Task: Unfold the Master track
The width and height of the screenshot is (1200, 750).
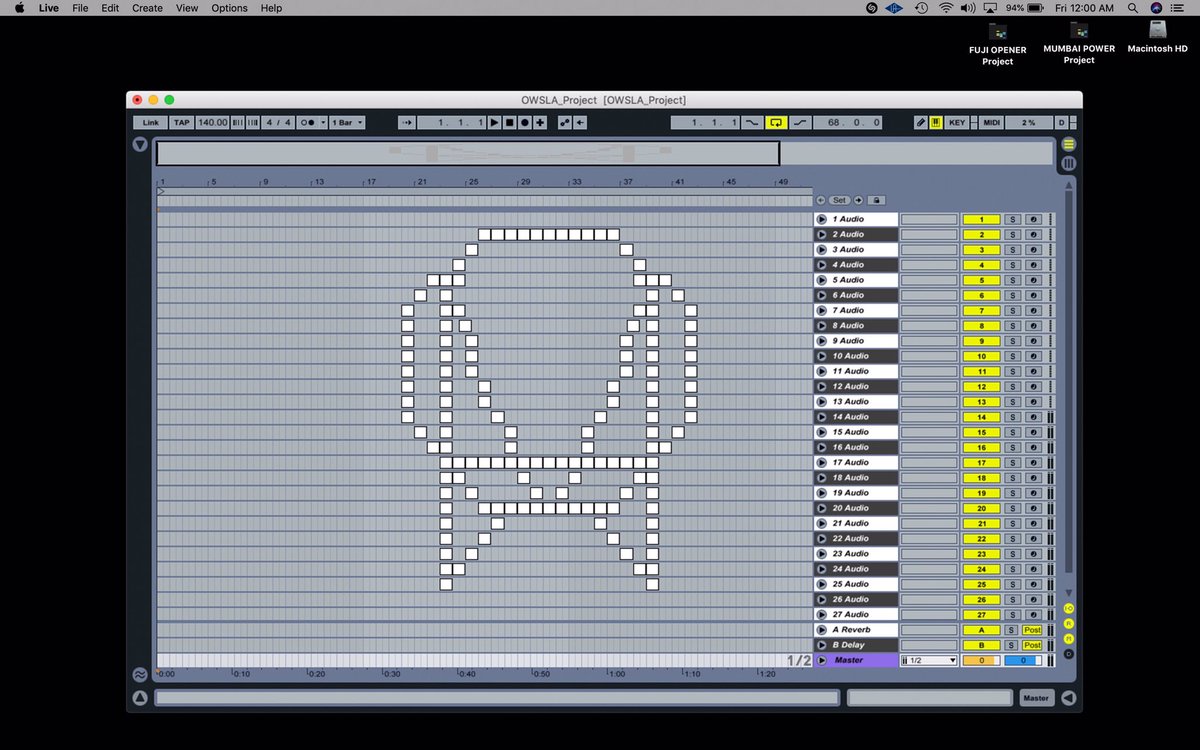Action: coord(822,660)
